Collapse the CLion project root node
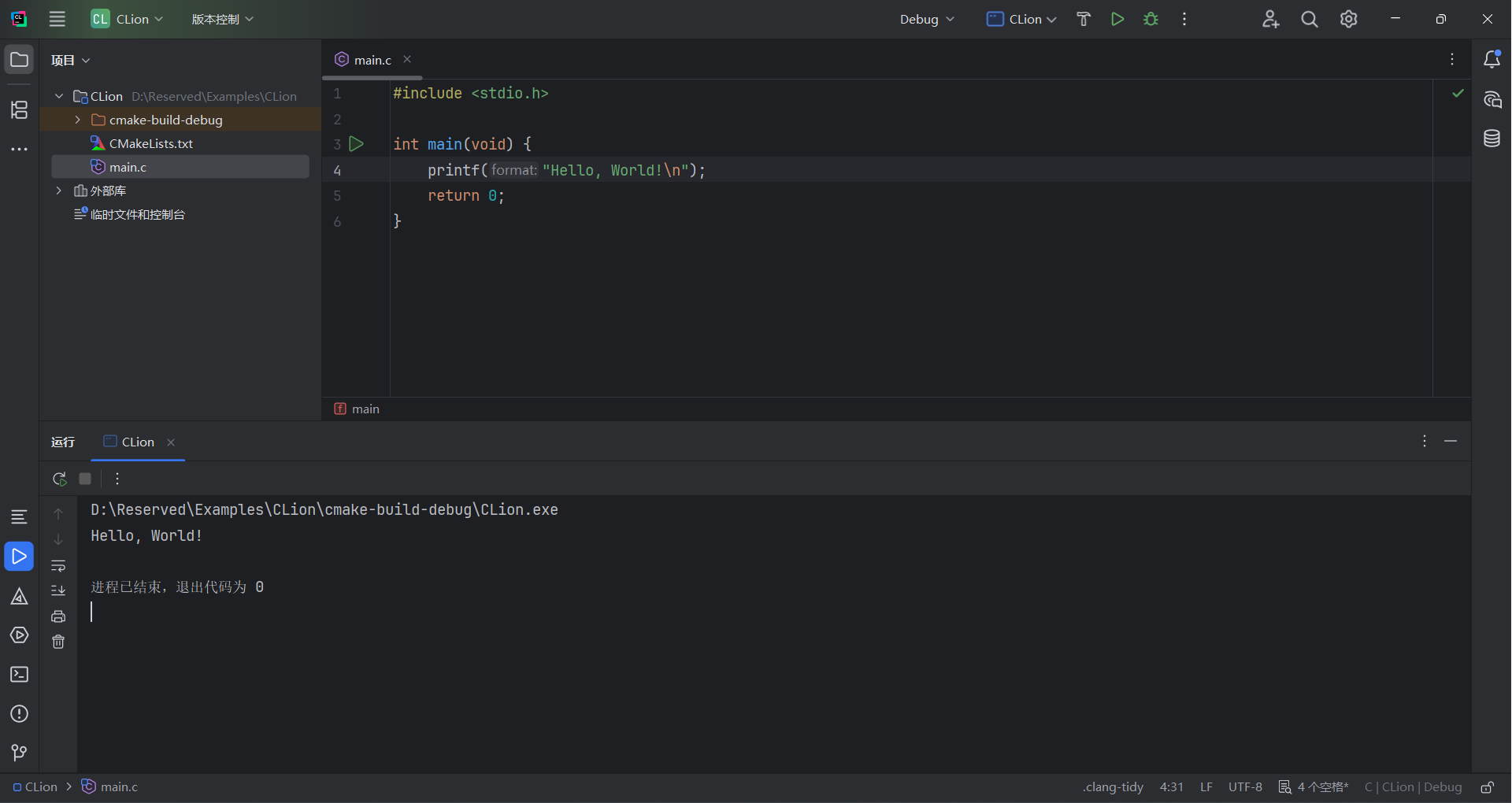1512x803 pixels. click(x=59, y=96)
